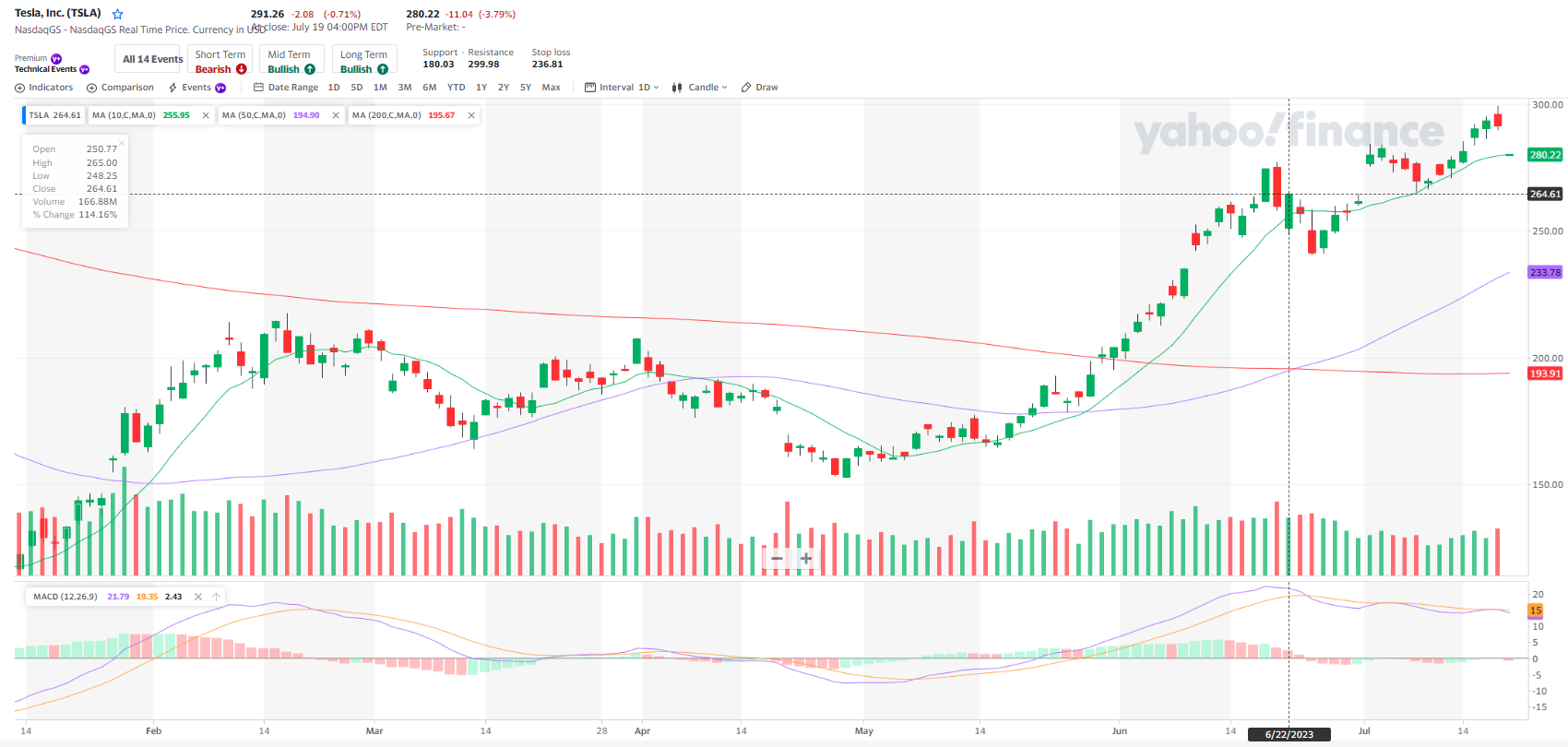Click the Comparison plus-circle icon

(x=91, y=88)
